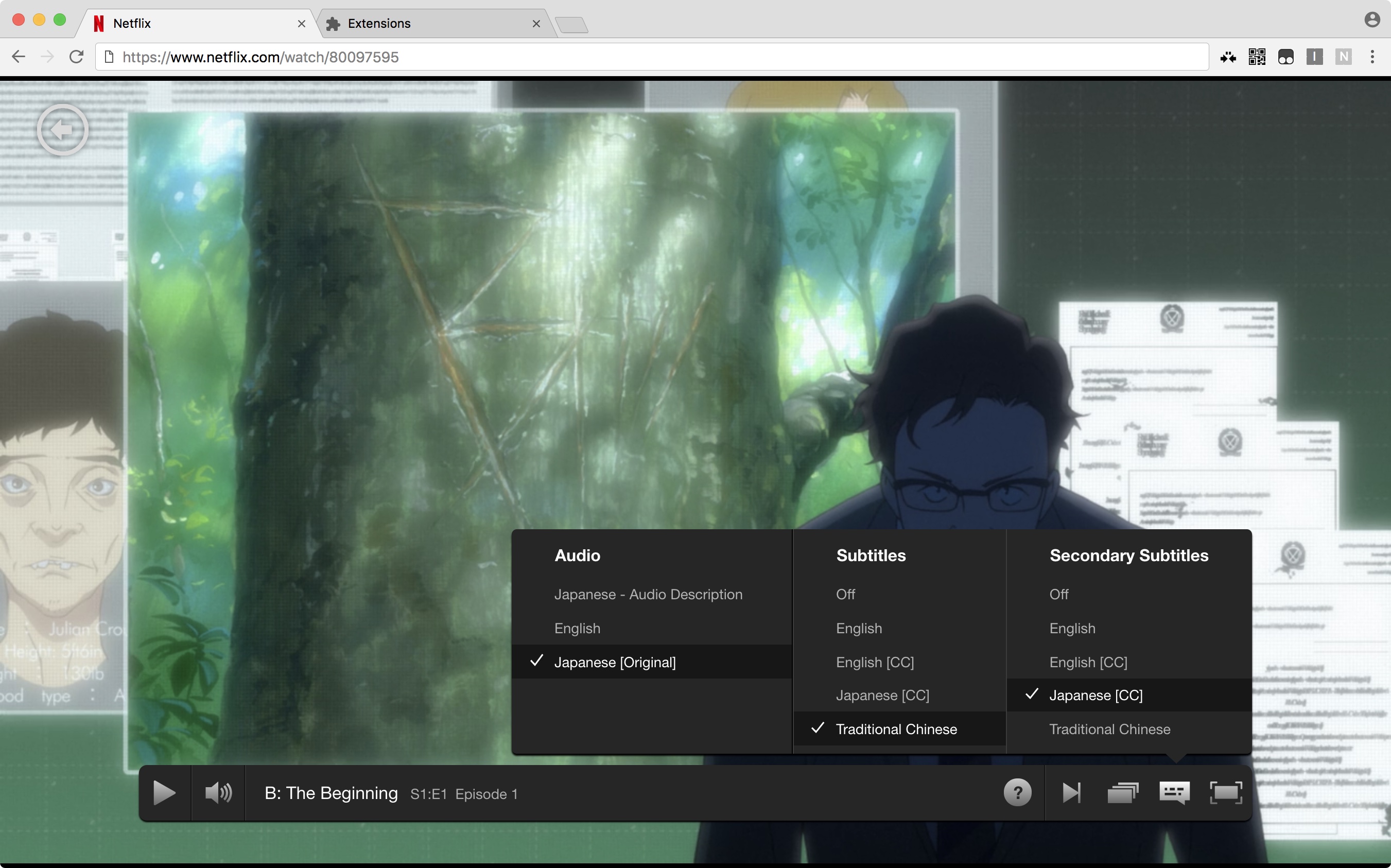Screen dimensions: 1391x868
Task: Click the back arrow circle on video
Action: point(63,130)
